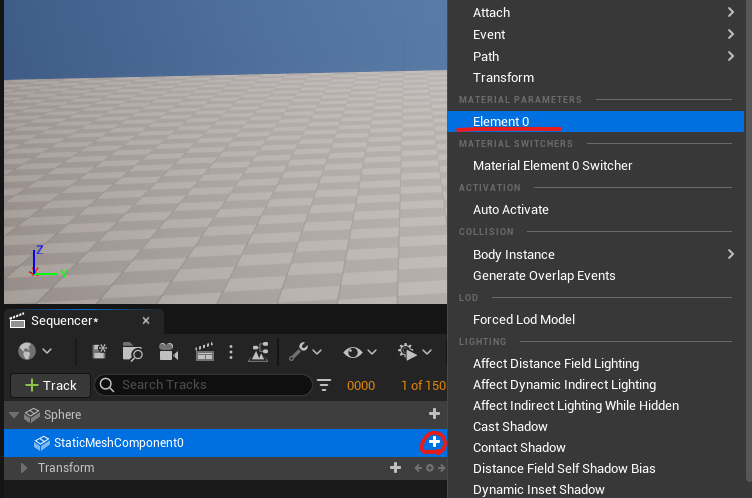This screenshot has height=498, width=752.
Task: Select Element 0 under Material Parameters
Action: click(595, 121)
